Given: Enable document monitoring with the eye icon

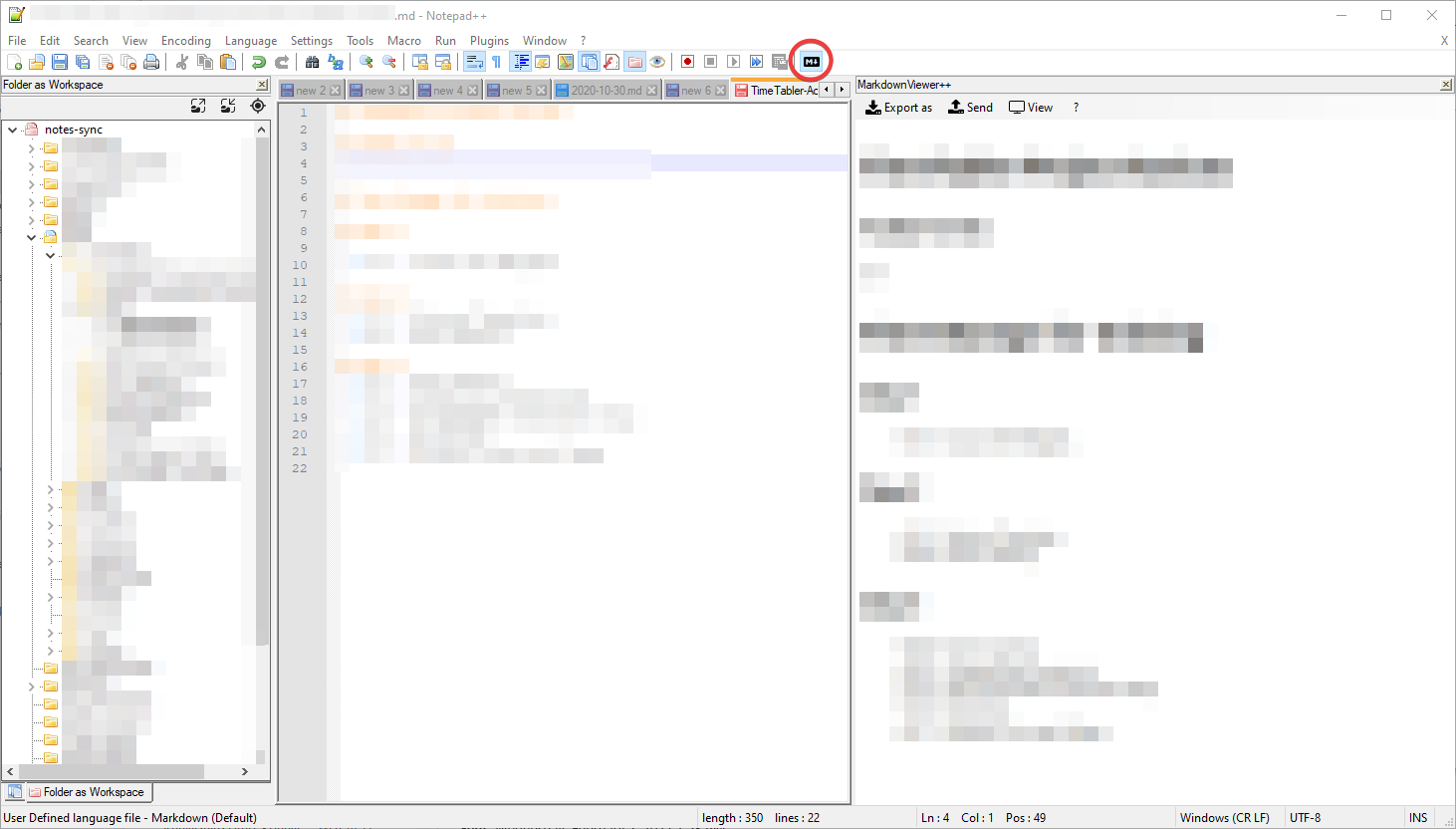Looking at the screenshot, I should coord(657,61).
